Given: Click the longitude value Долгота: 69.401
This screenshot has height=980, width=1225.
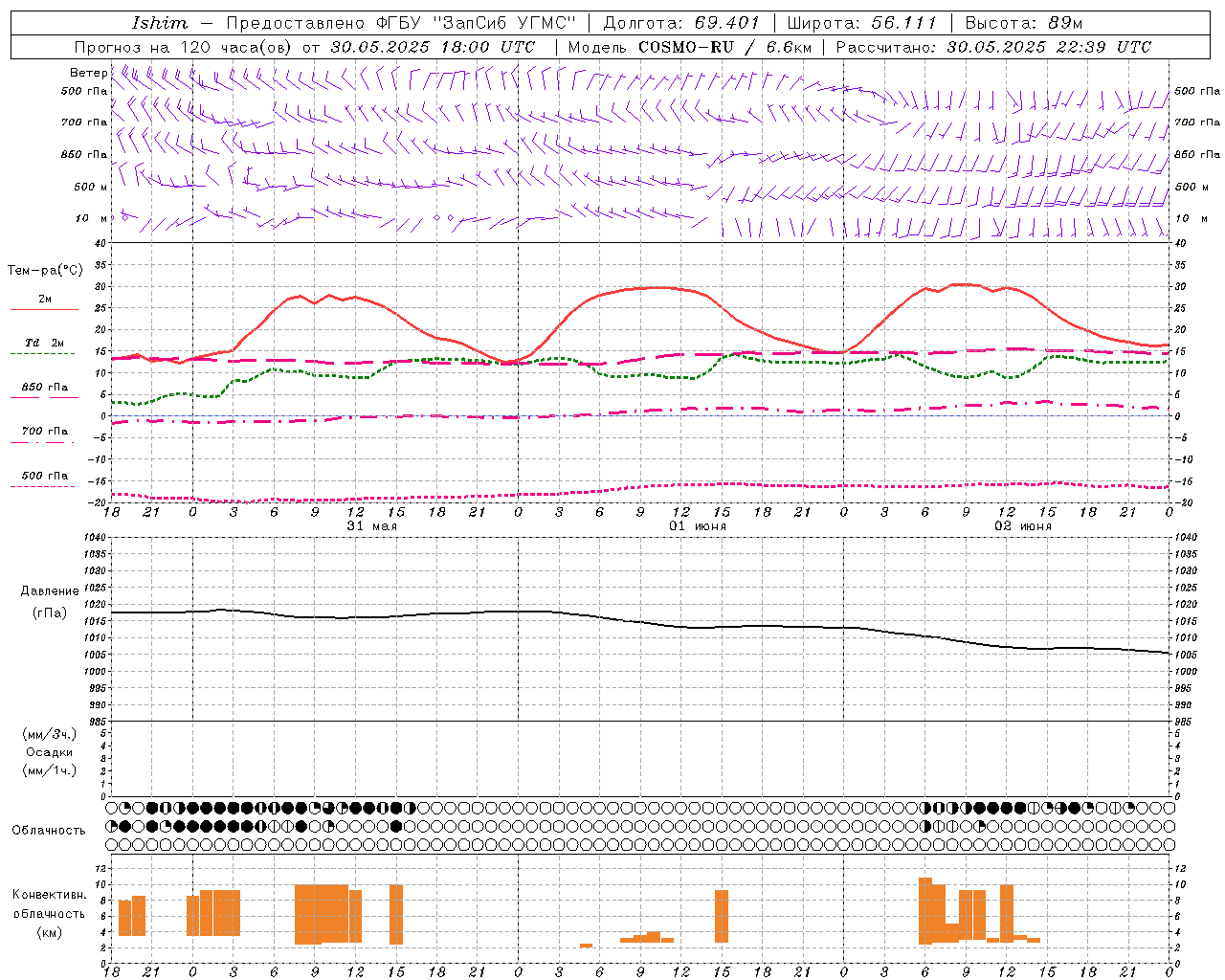Looking at the screenshot, I should pos(680,23).
